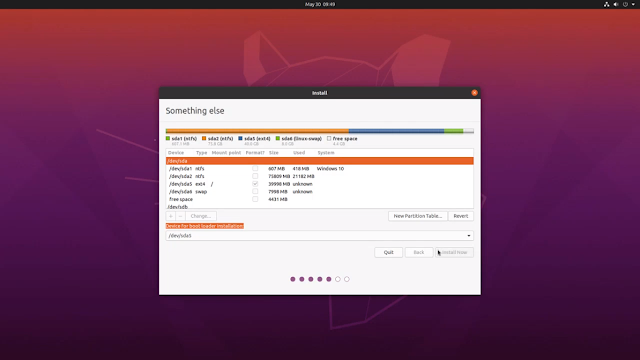
Task: Go Back to previous step
Action: pos(419,252)
